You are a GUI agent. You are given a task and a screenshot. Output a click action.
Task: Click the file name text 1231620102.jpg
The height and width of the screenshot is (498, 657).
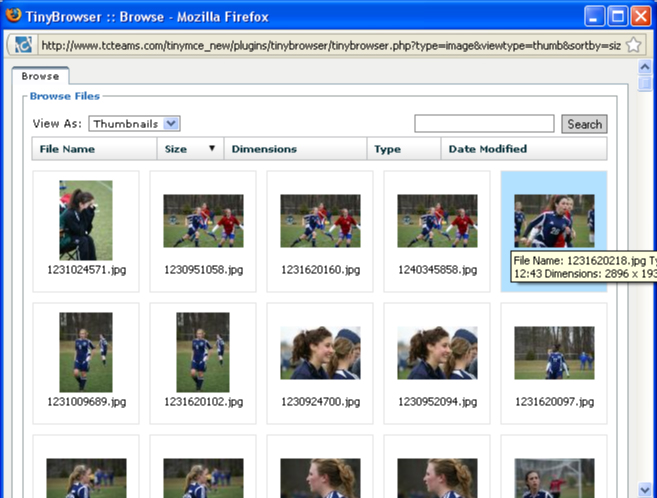(x=203, y=402)
